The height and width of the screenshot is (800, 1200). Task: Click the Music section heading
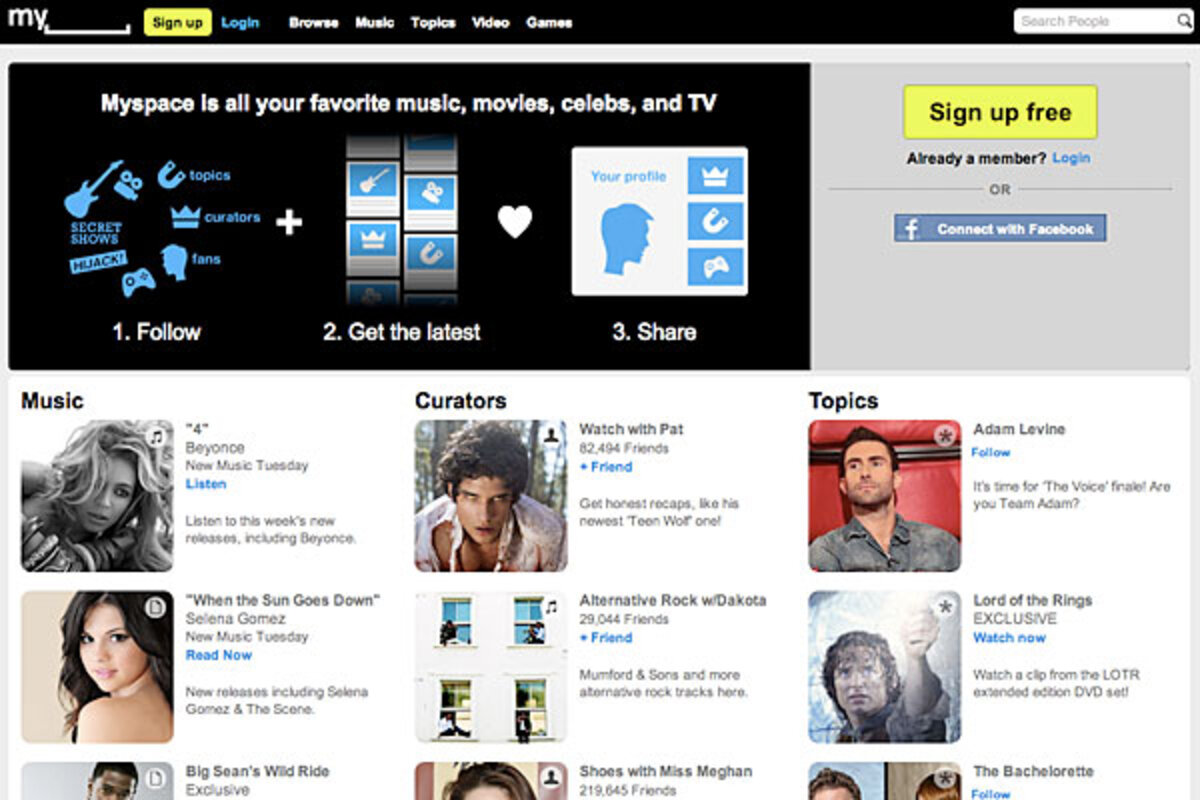(52, 401)
